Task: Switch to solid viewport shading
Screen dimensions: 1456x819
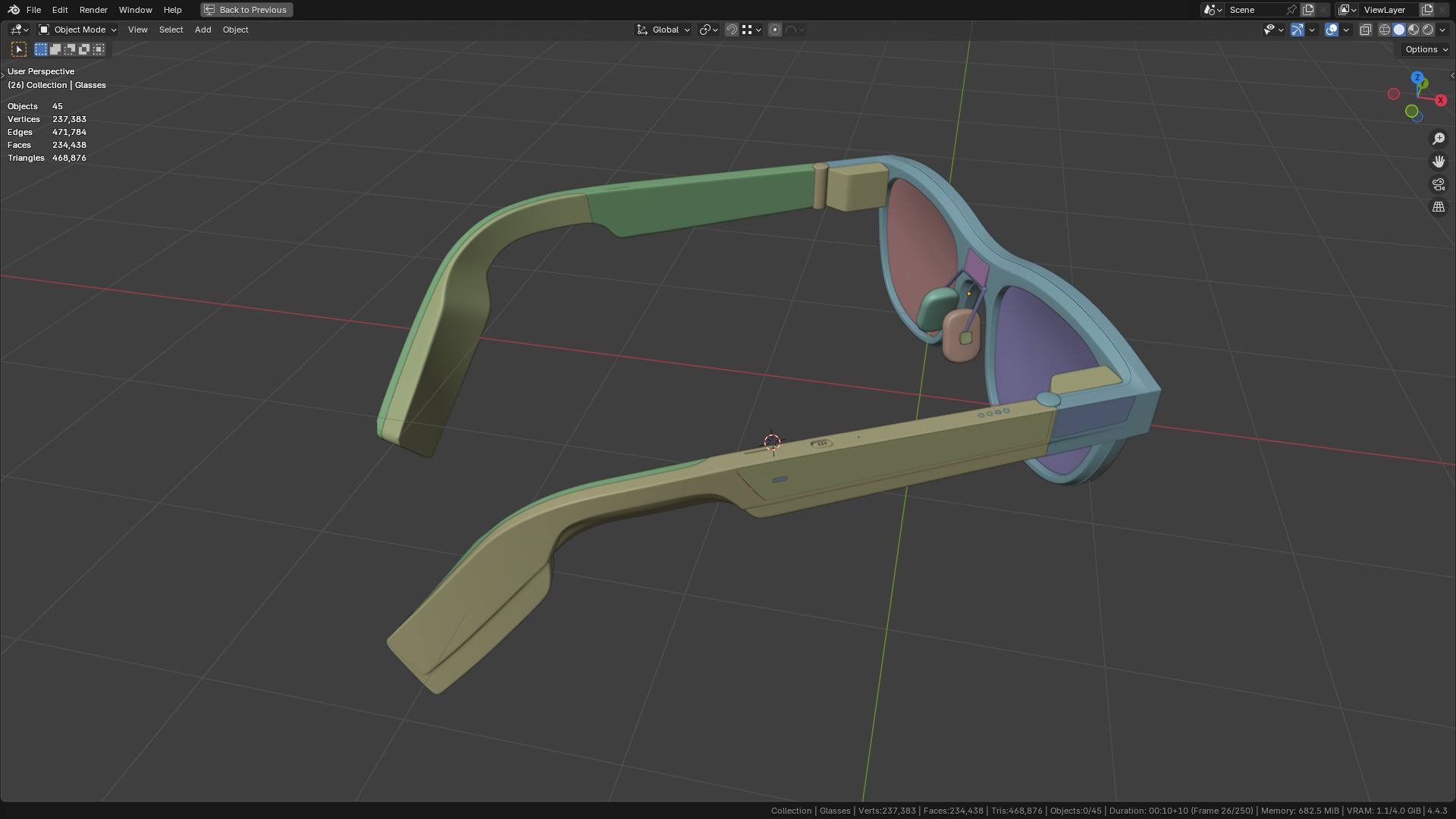Action: pyautogui.click(x=1399, y=30)
